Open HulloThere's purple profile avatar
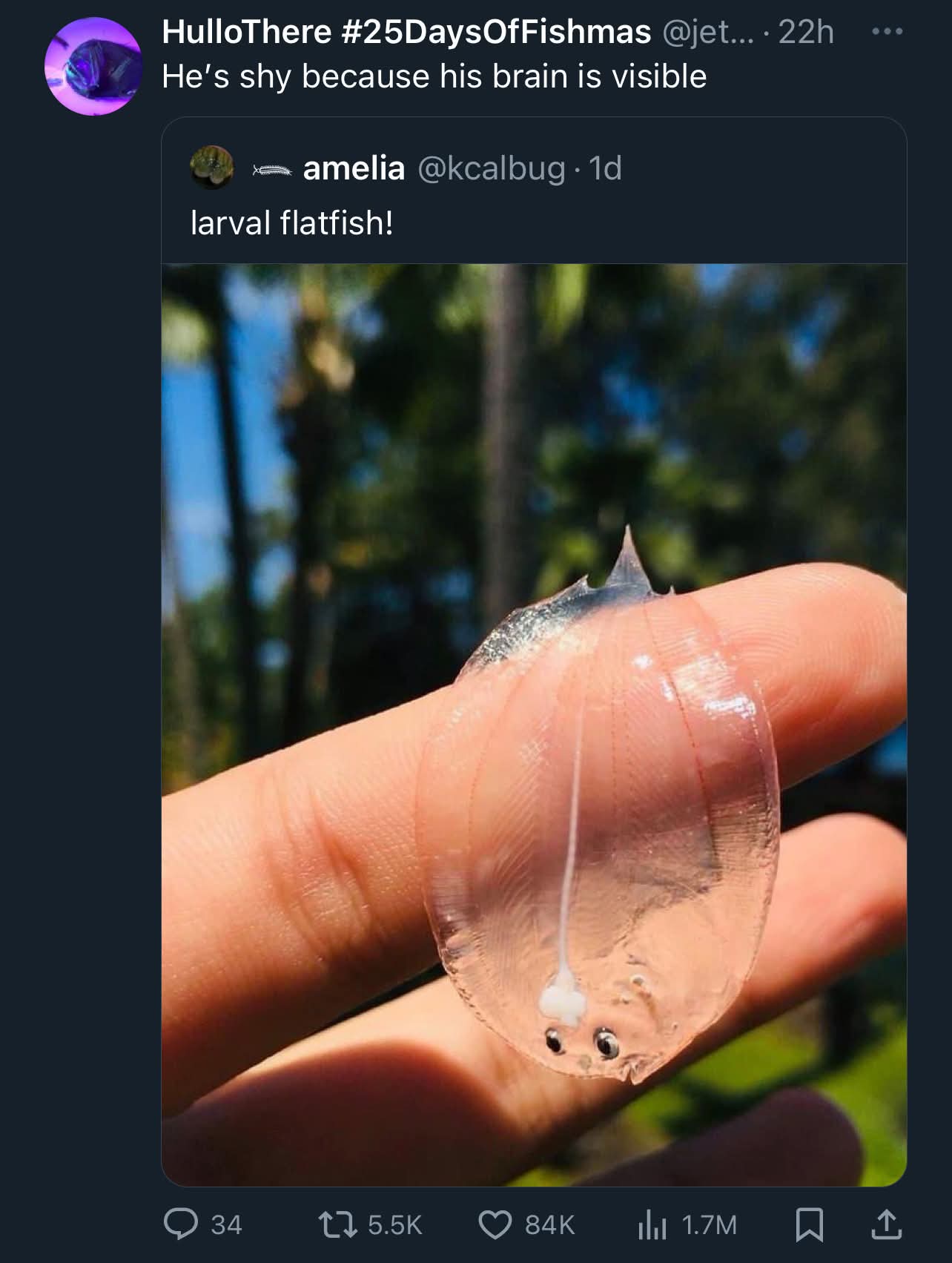 pos(93,66)
